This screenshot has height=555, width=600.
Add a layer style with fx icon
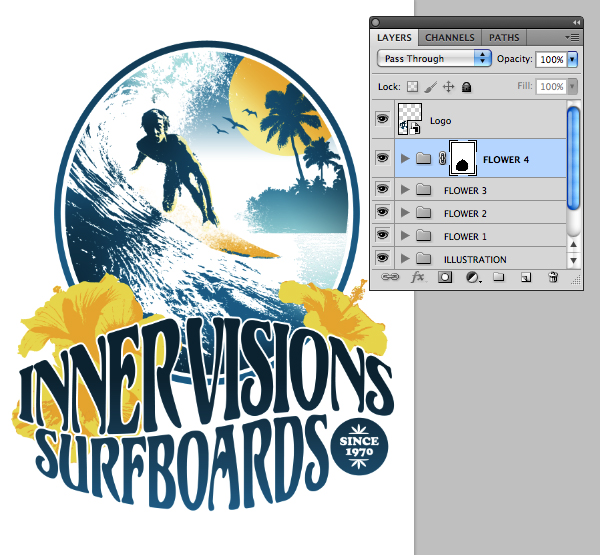(417, 277)
